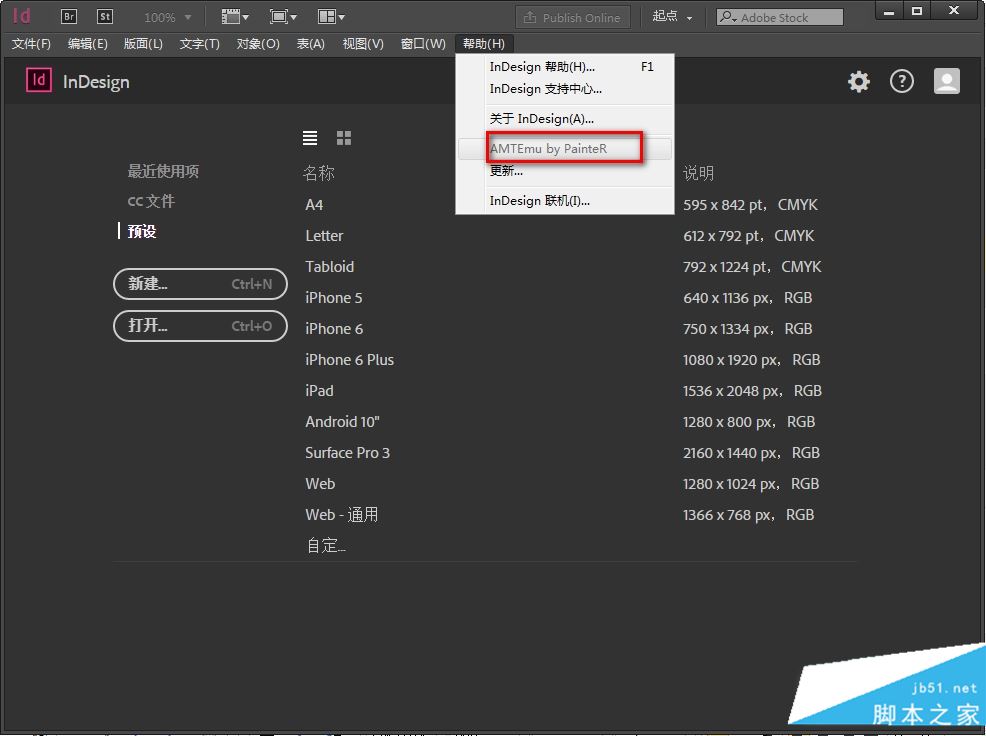Open the 视图(V) menu
The height and width of the screenshot is (736, 986).
tap(363, 43)
